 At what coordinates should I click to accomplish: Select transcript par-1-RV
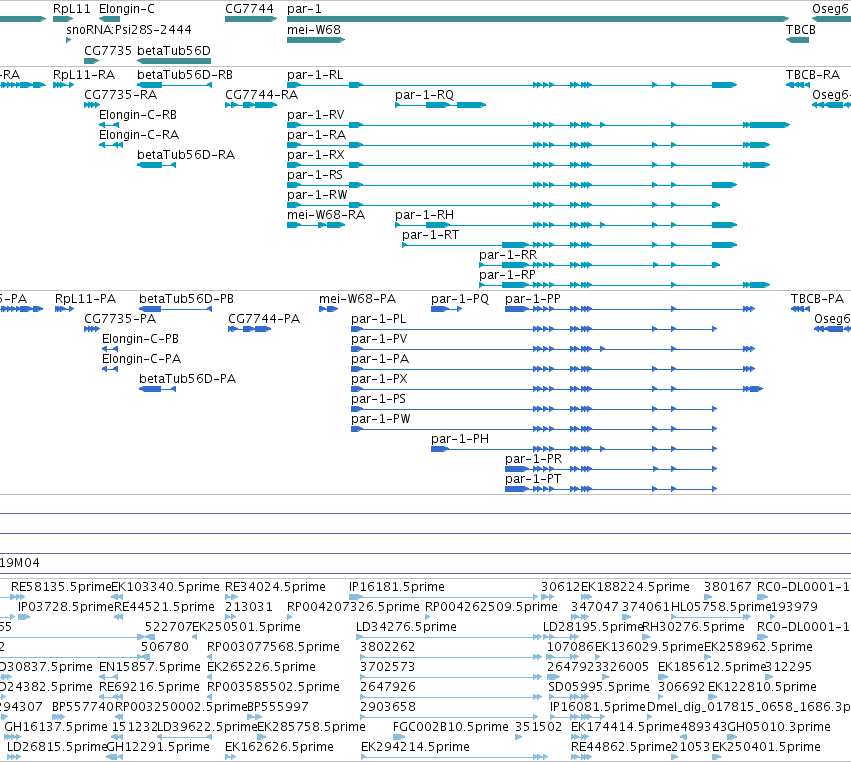(538, 125)
